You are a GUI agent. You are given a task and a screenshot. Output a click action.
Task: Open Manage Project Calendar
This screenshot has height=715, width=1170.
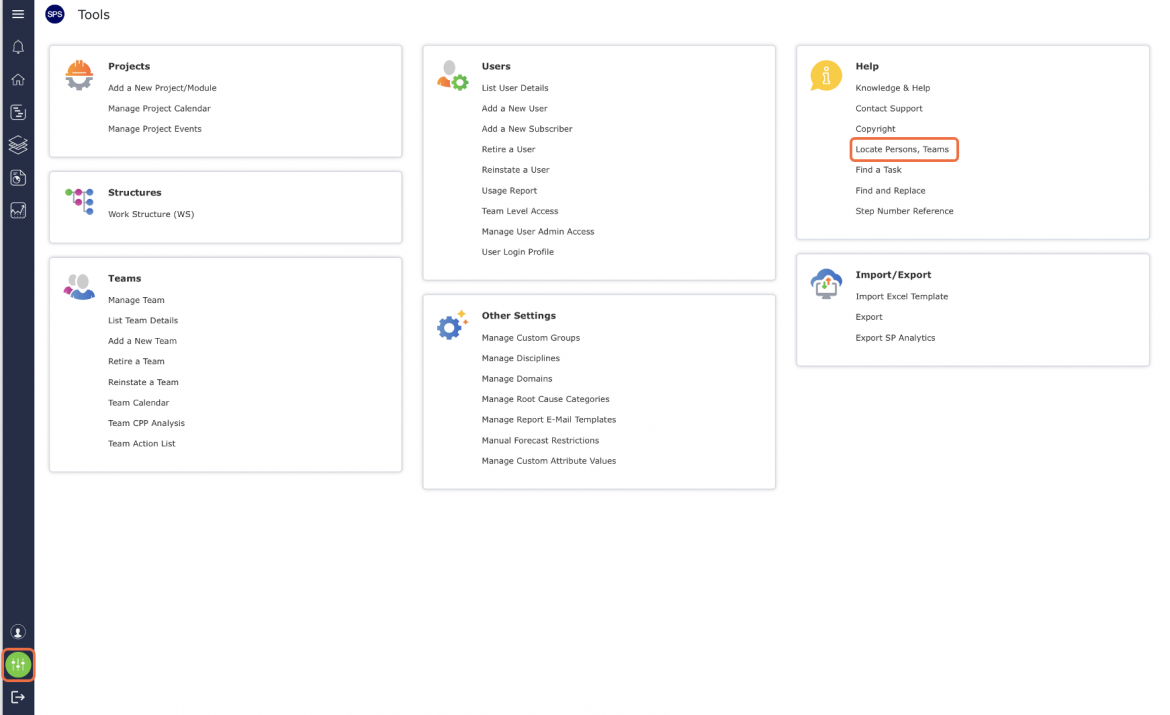click(x=159, y=108)
